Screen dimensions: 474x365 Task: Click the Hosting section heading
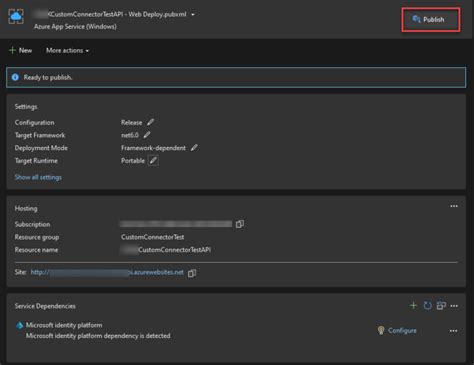click(26, 208)
